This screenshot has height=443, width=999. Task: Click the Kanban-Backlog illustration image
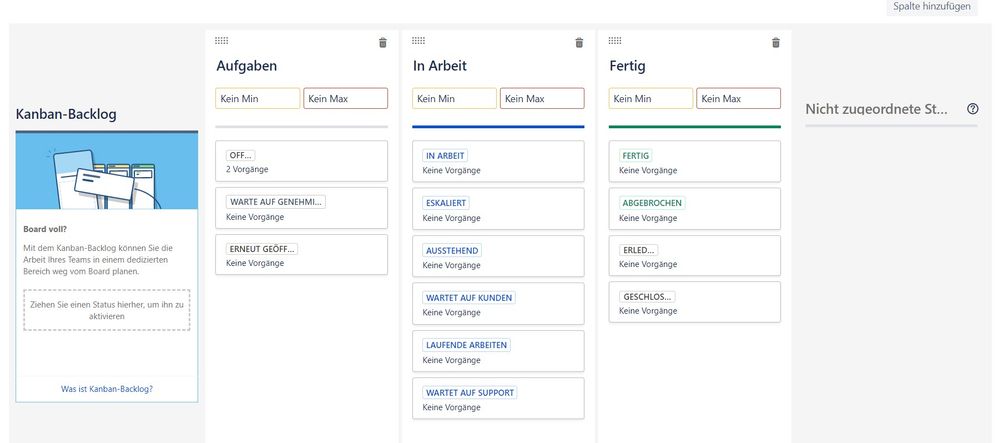tap(107, 171)
